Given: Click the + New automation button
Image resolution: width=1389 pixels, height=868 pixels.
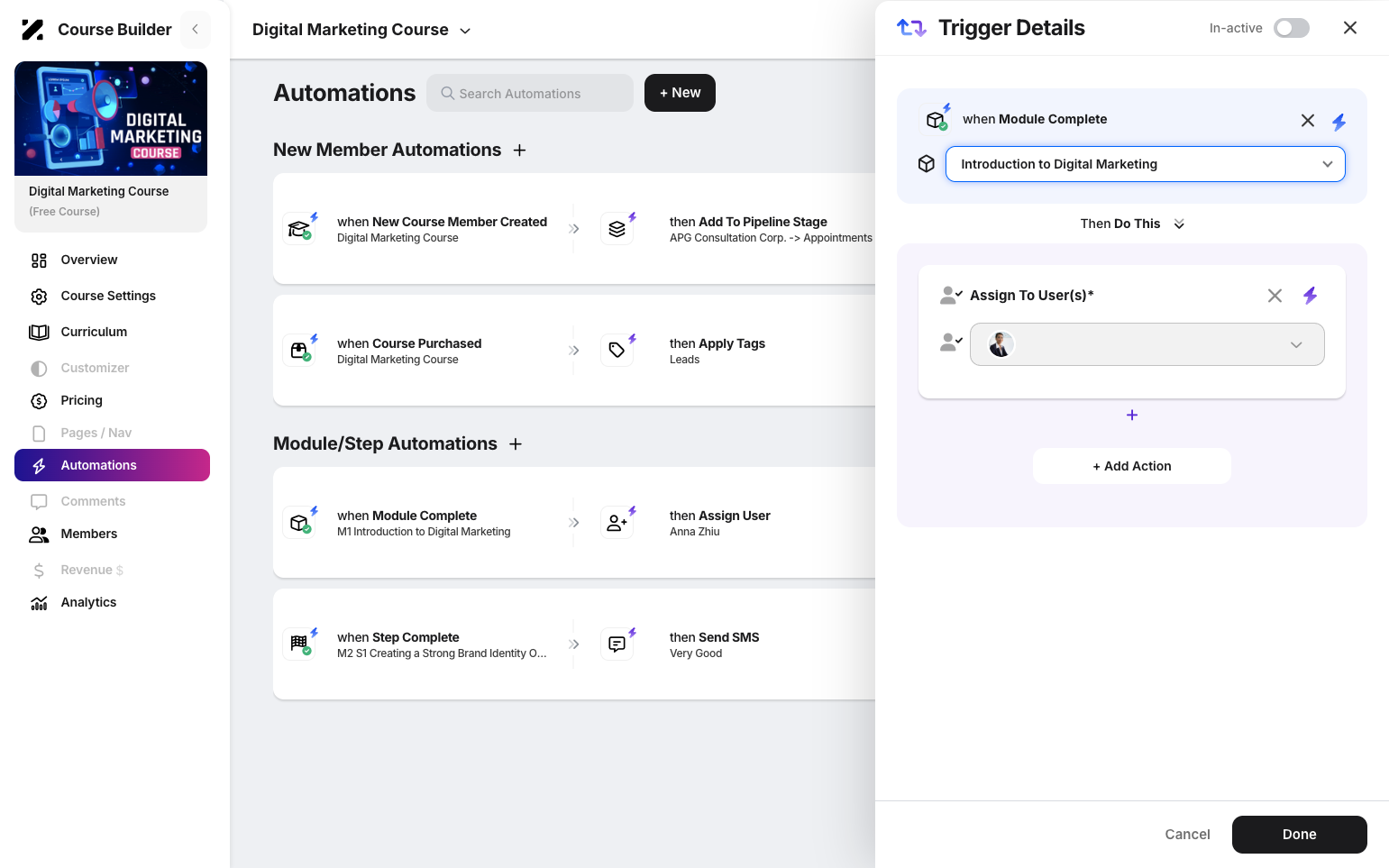Looking at the screenshot, I should click(x=680, y=93).
